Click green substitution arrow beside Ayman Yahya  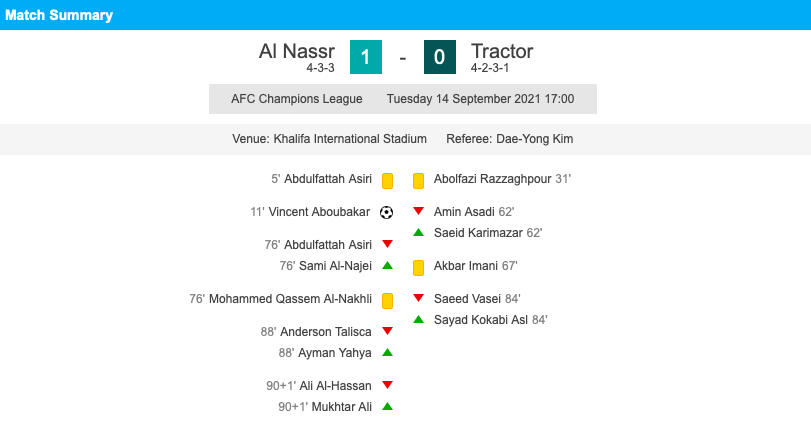click(387, 352)
